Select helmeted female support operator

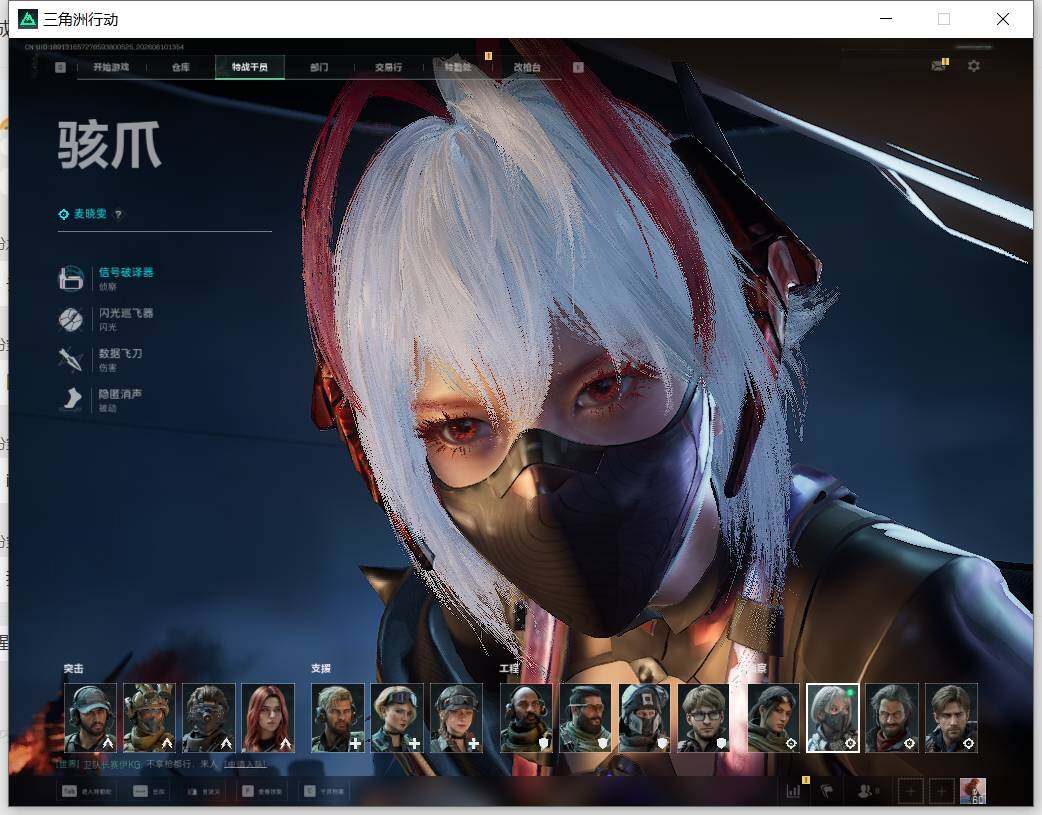pyautogui.click(x=457, y=717)
